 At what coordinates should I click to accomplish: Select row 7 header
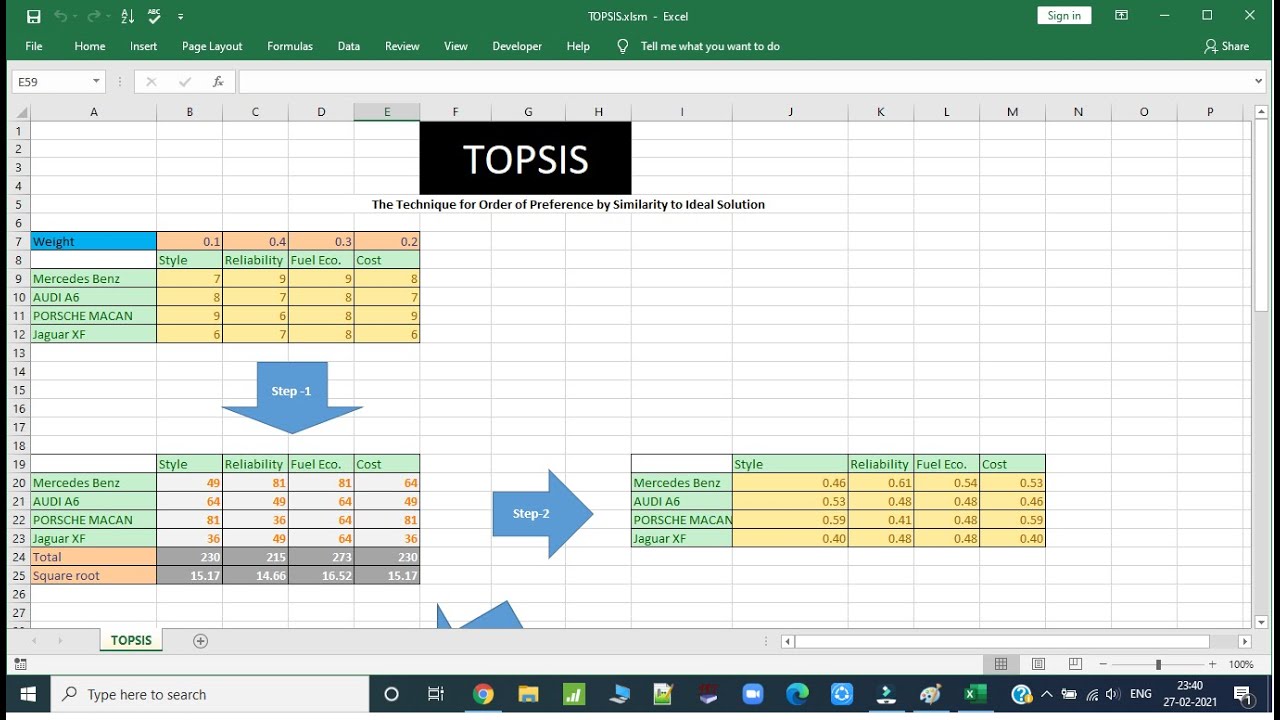coord(19,241)
